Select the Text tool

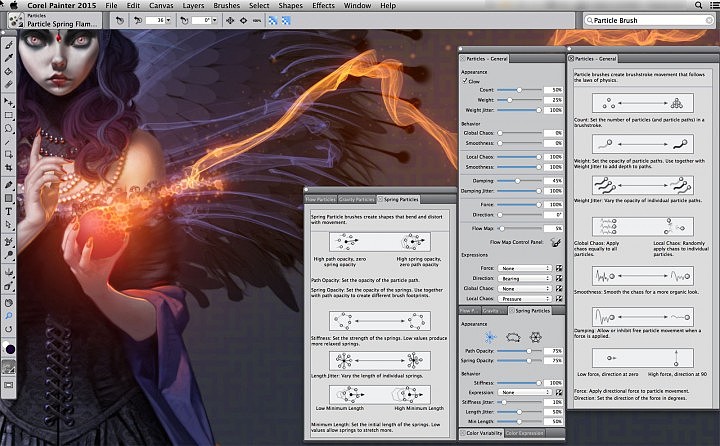tap(9, 212)
